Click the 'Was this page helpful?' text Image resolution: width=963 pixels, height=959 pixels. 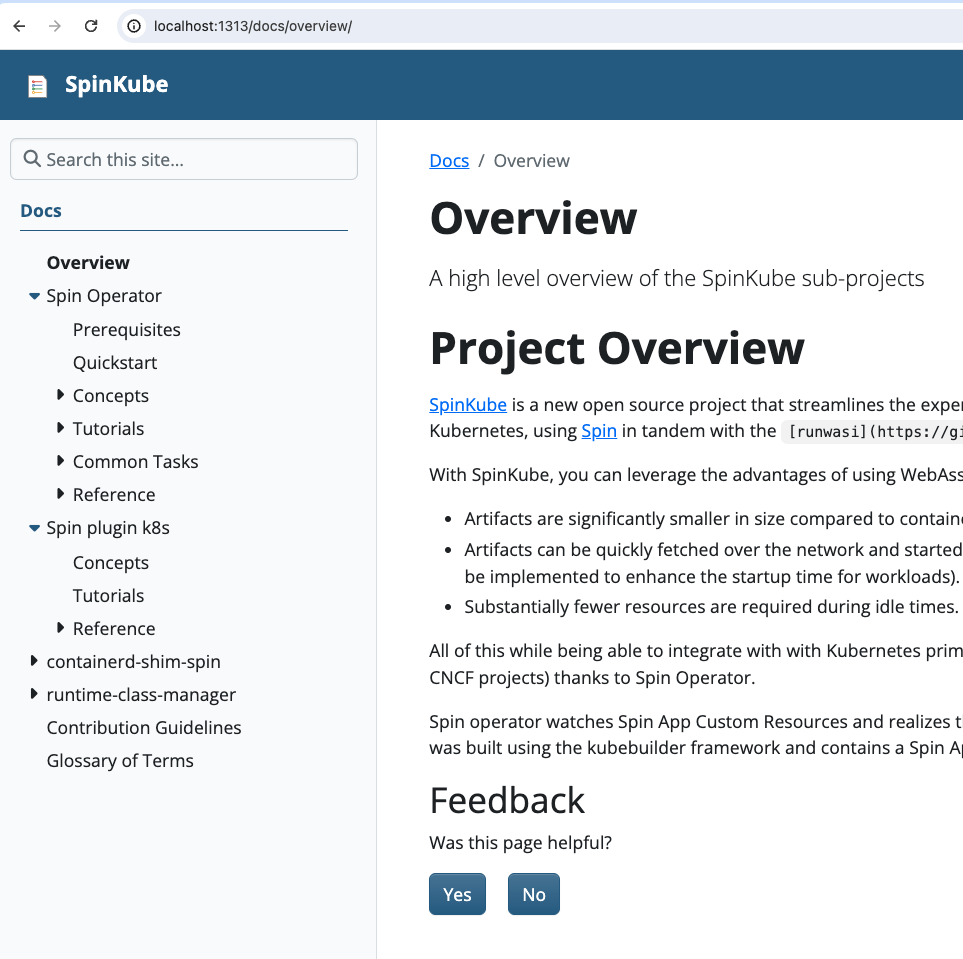point(521,843)
